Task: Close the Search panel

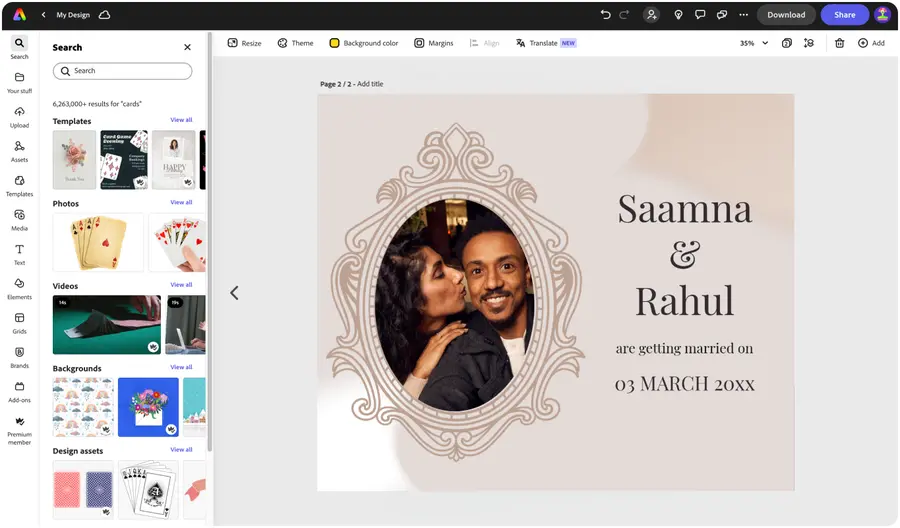Action: [187, 47]
